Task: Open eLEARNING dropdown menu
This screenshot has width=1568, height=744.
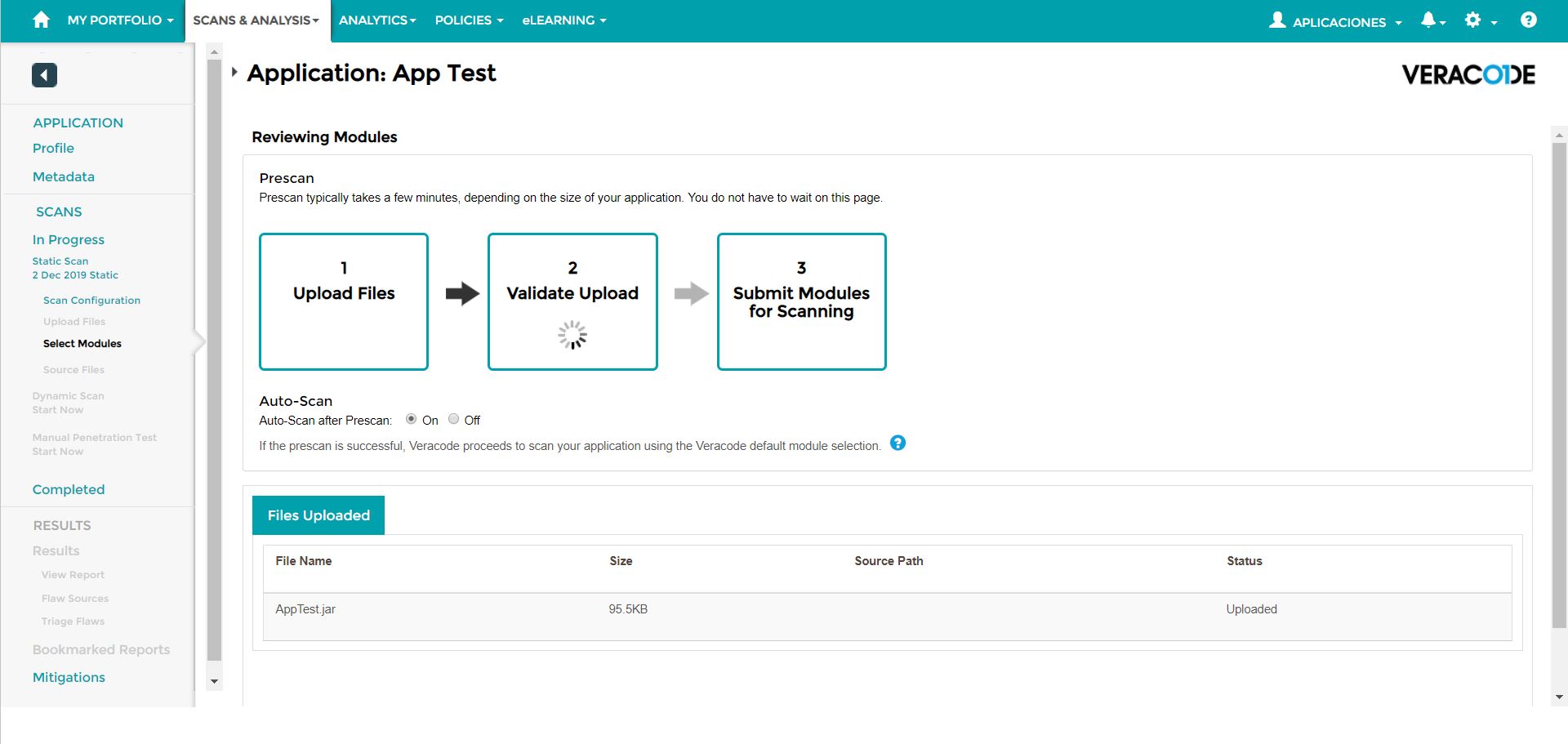Action: [564, 20]
